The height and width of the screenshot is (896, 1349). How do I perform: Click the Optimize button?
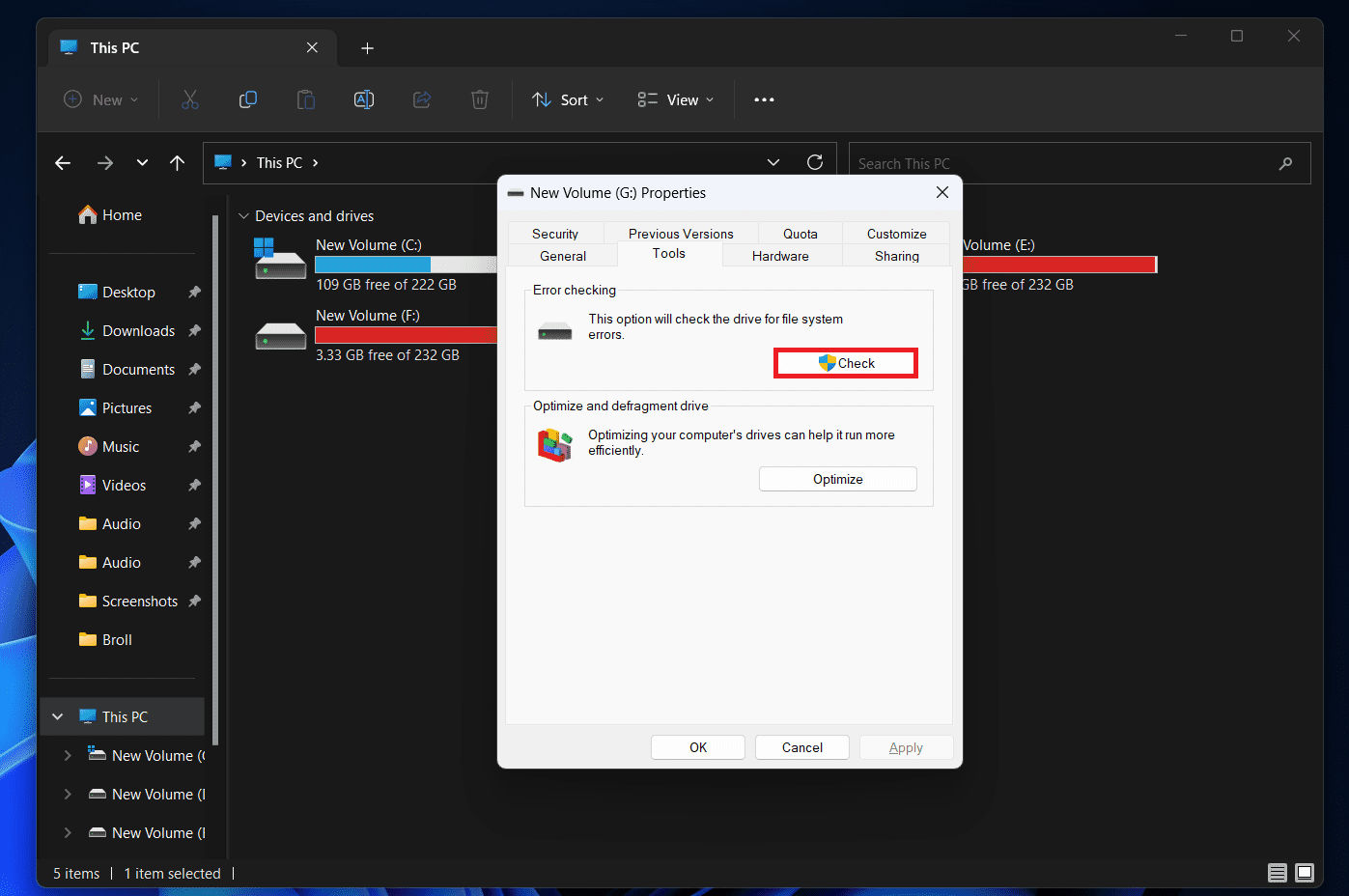click(837, 479)
